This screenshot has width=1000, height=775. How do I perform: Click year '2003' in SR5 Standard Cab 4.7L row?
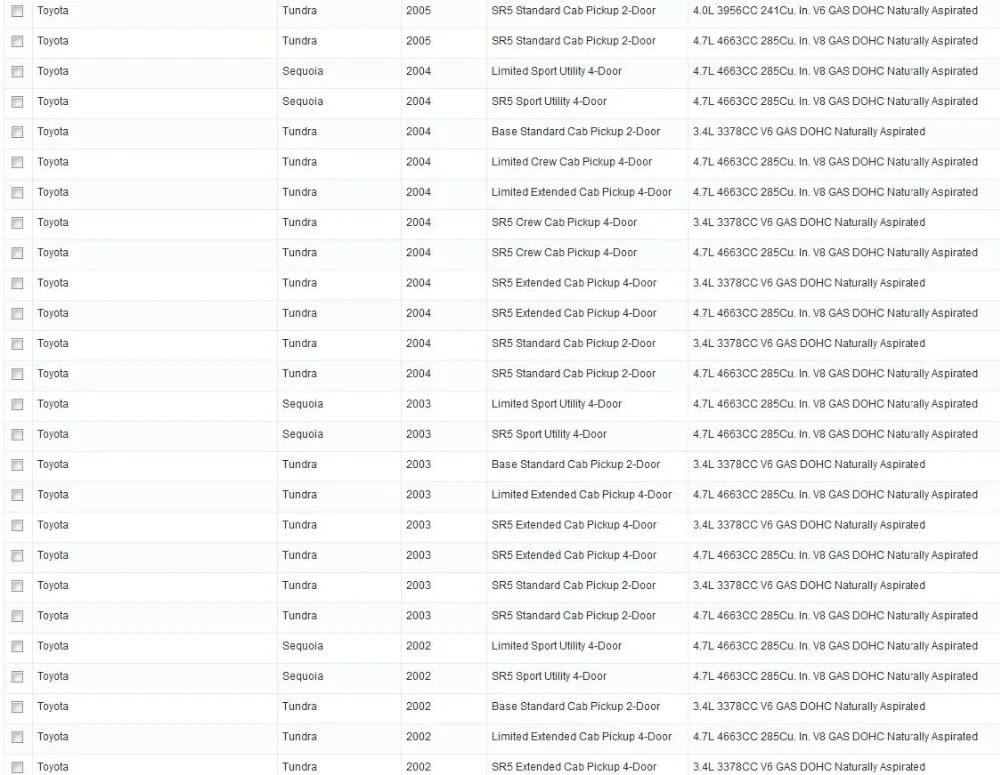point(418,616)
